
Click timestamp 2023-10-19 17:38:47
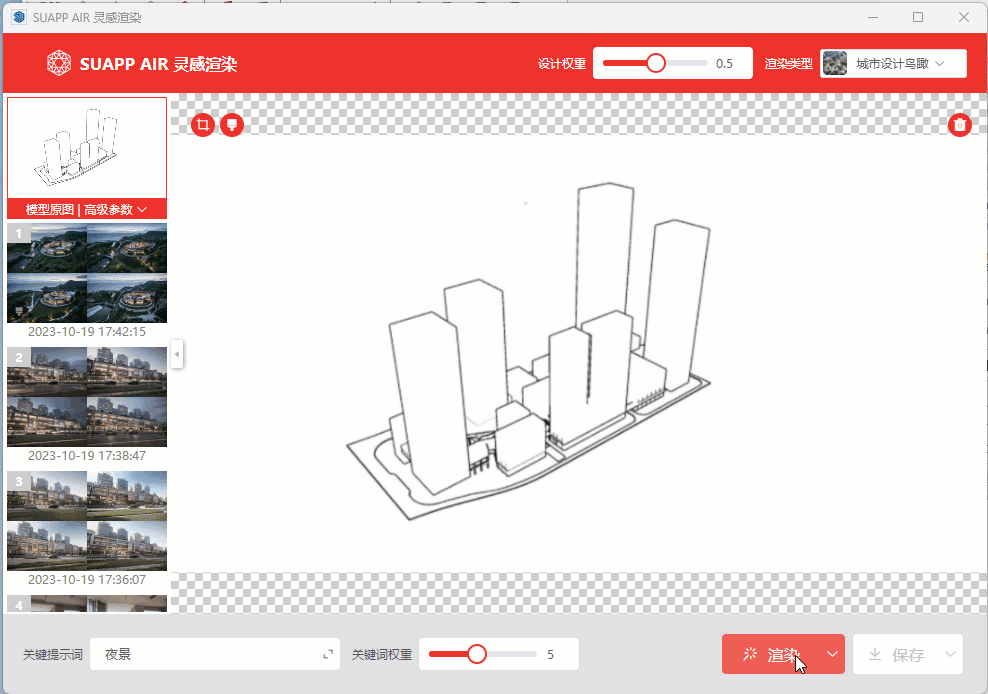[x=87, y=456]
